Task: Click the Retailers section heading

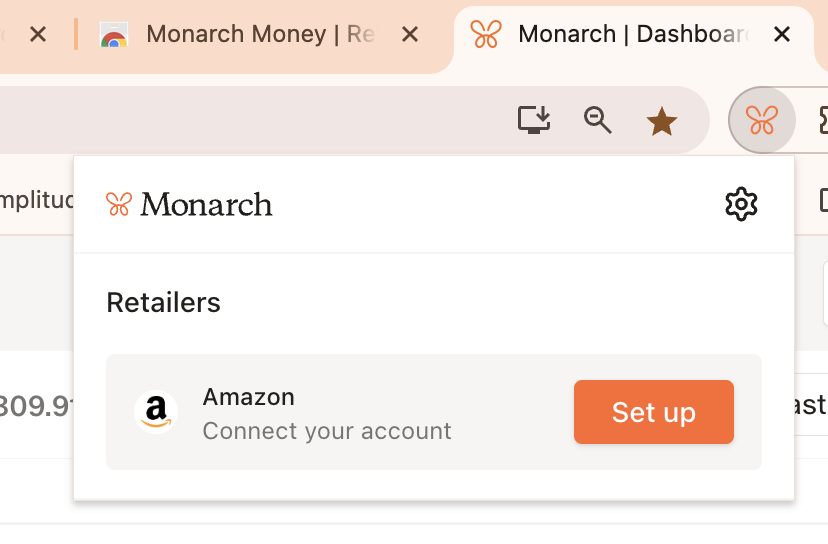Action: (163, 303)
